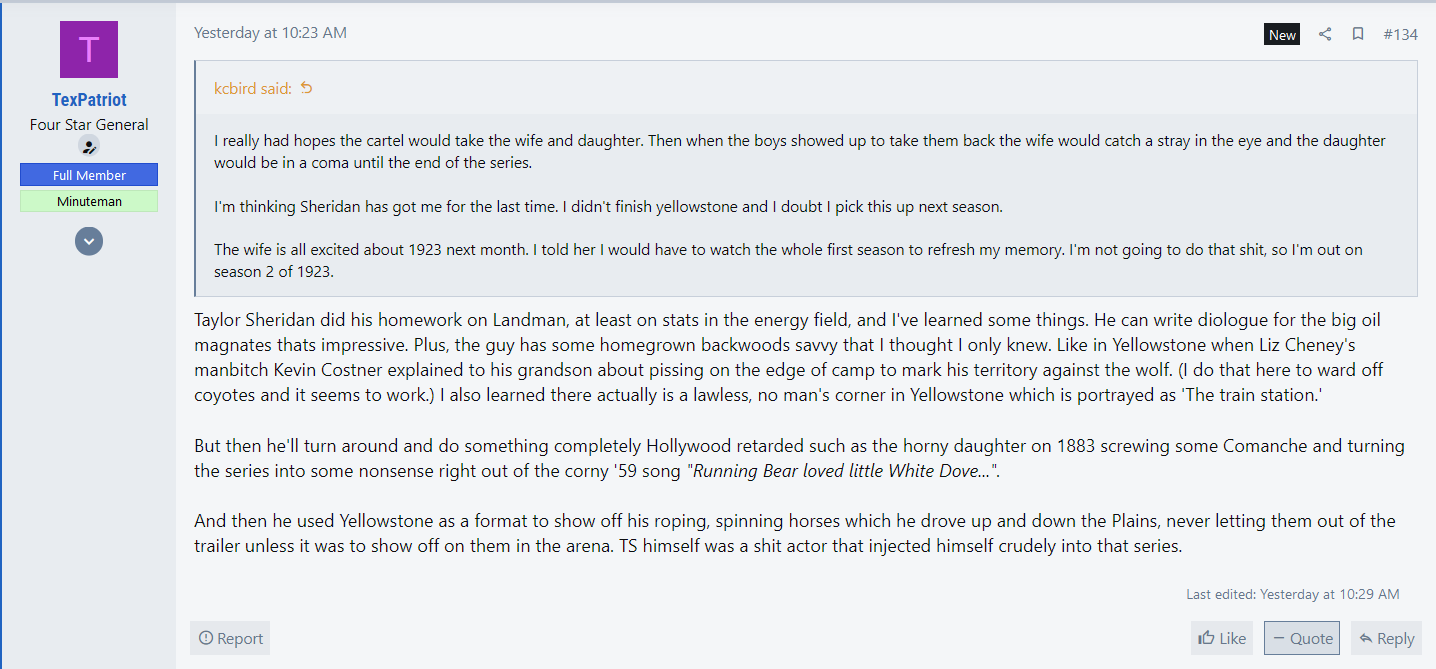Open the permalink #134
1436x669 pixels.
point(1400,34)
